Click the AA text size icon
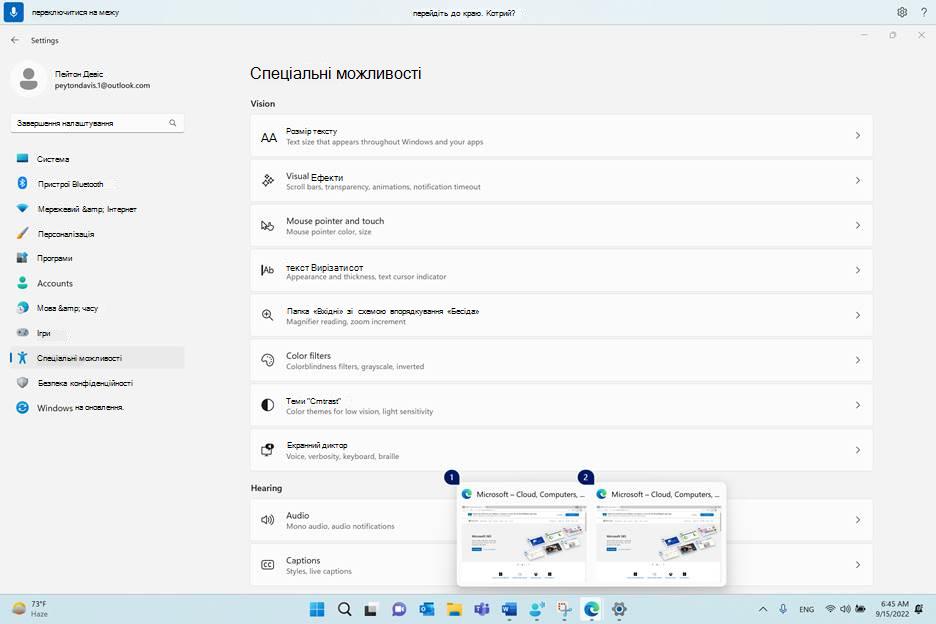Screen dimensions: 936x624 269,138
